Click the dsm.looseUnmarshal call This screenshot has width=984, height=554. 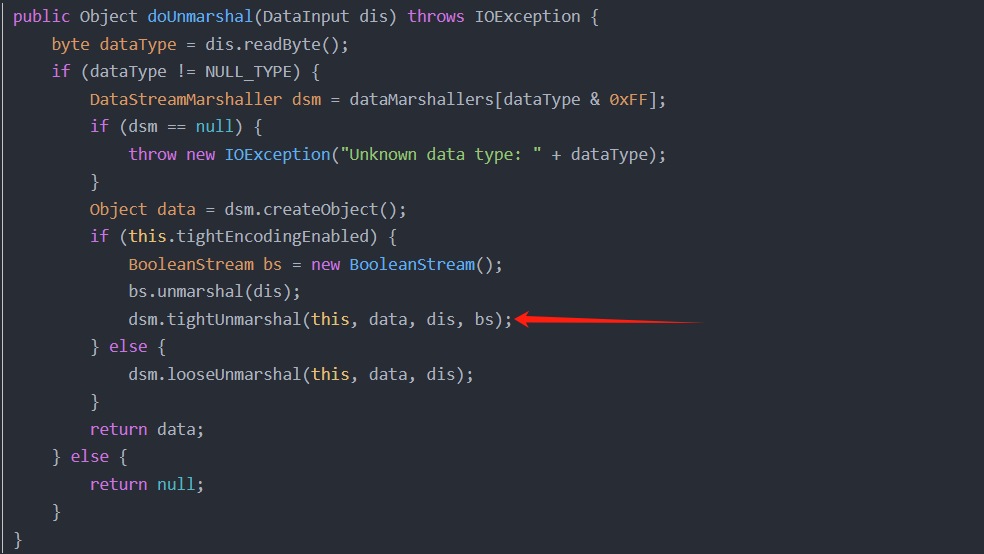tap(301, 375)
